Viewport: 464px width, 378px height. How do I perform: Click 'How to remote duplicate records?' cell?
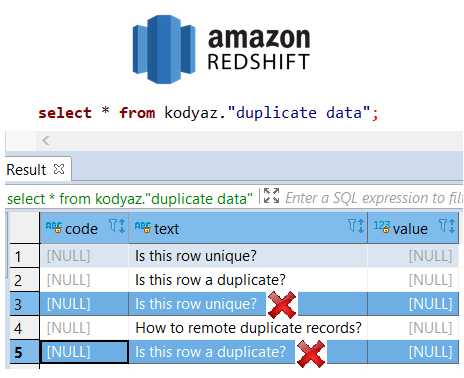(248, 328)
